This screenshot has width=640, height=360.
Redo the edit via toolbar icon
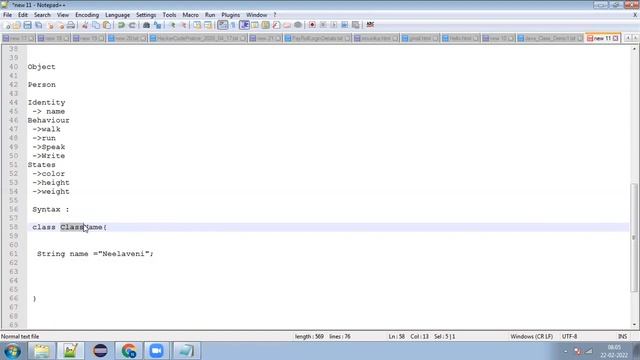pos(132,25)
